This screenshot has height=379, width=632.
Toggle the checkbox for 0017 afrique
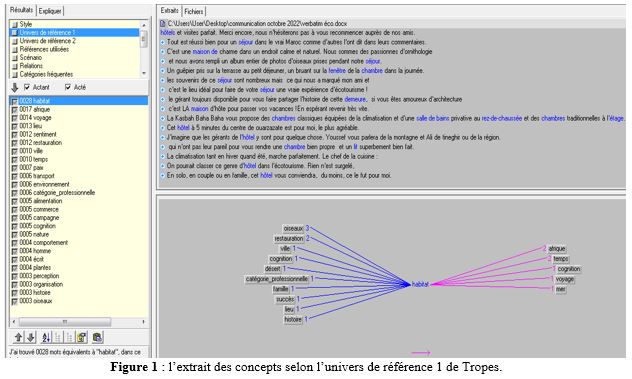click(15, 110)
